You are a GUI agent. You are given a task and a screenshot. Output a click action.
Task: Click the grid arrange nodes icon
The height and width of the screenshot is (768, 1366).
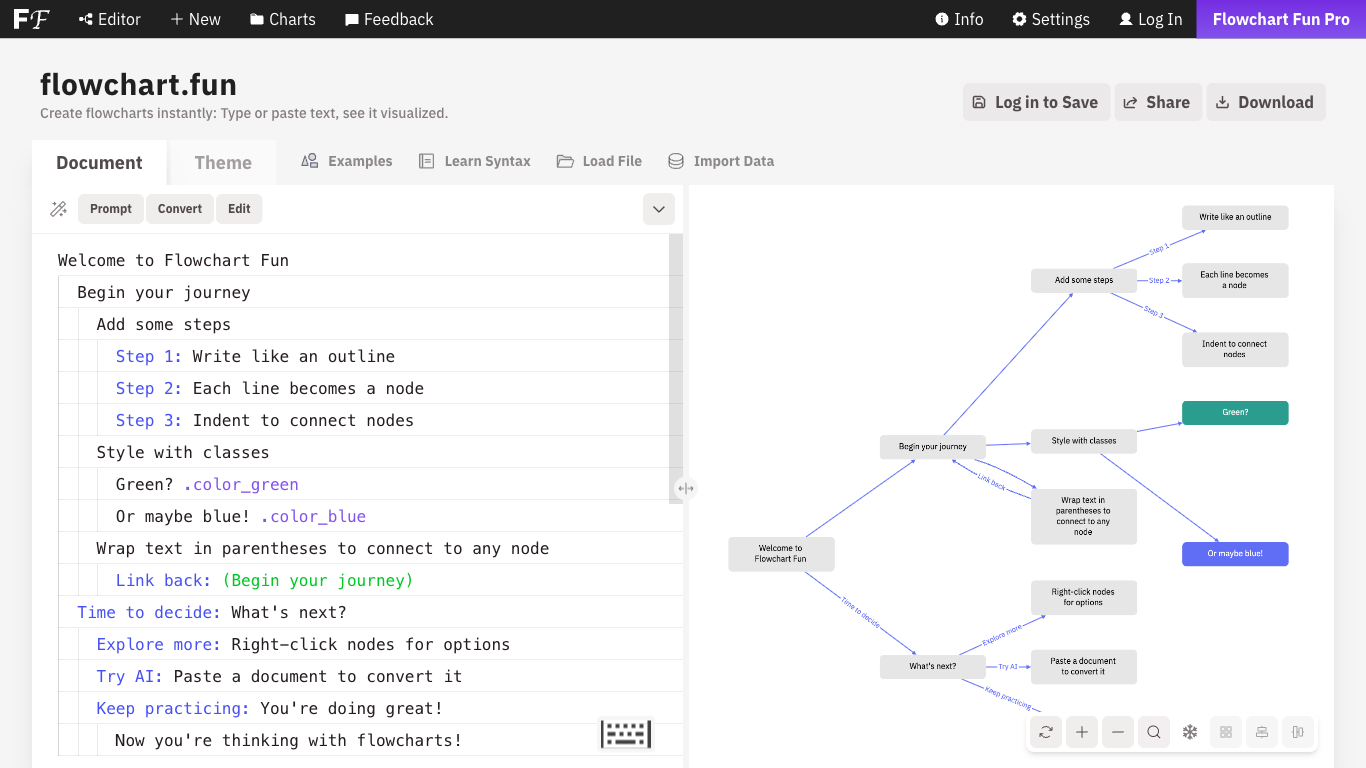[1226, 732]
